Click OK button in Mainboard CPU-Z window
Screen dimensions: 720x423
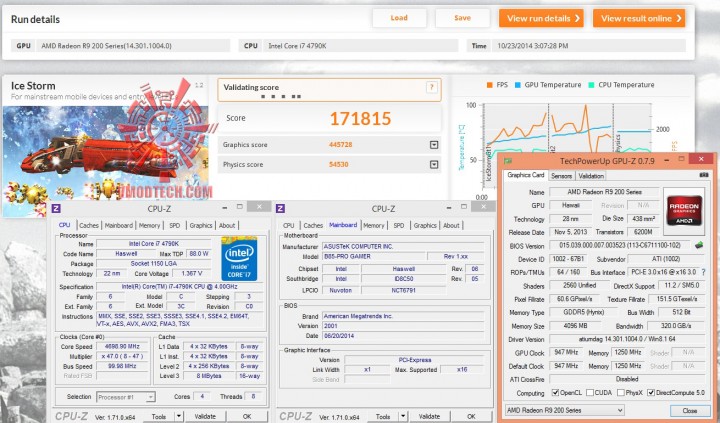[x=471, y=417]
